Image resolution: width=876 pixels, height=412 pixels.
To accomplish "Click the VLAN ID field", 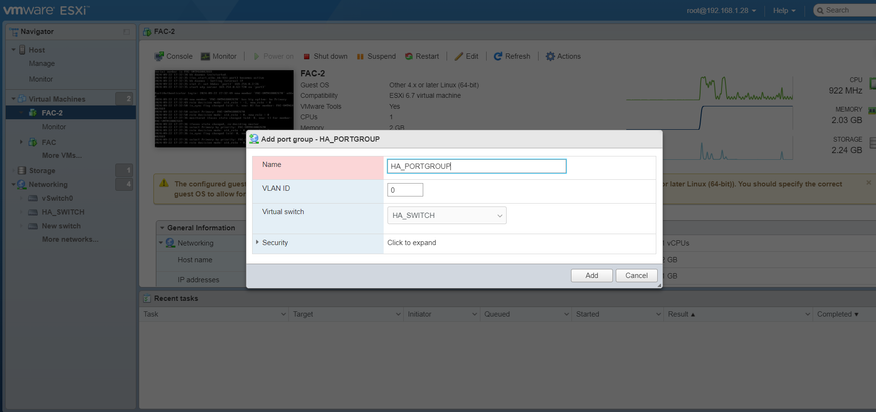I will point(405,190).
